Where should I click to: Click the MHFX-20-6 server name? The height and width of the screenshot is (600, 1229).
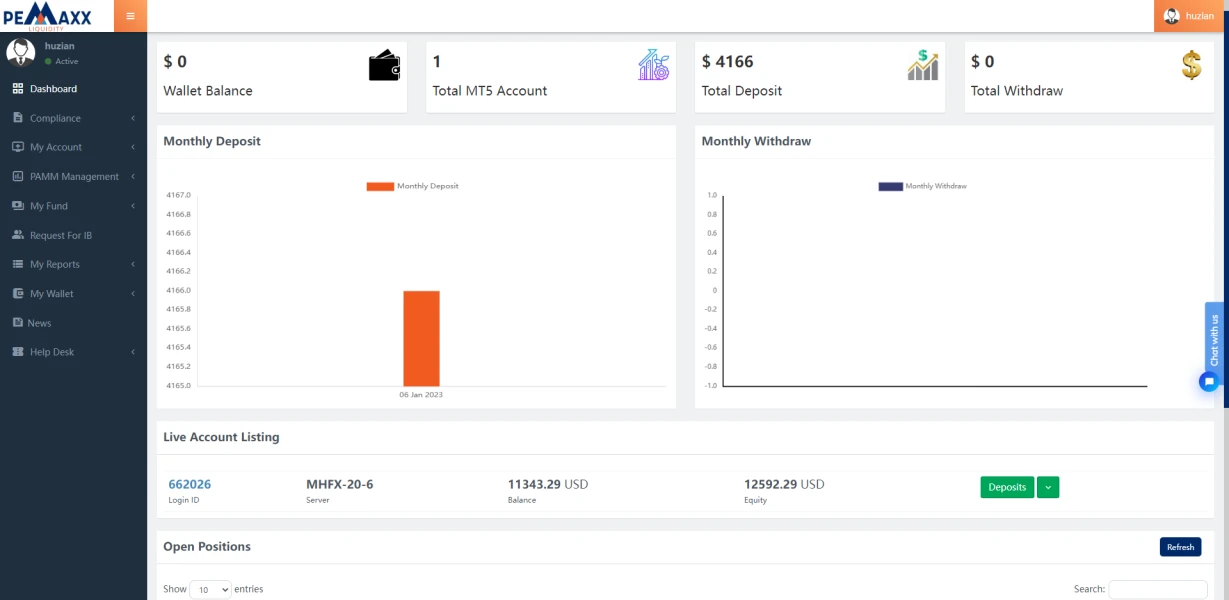coord(340,484)
